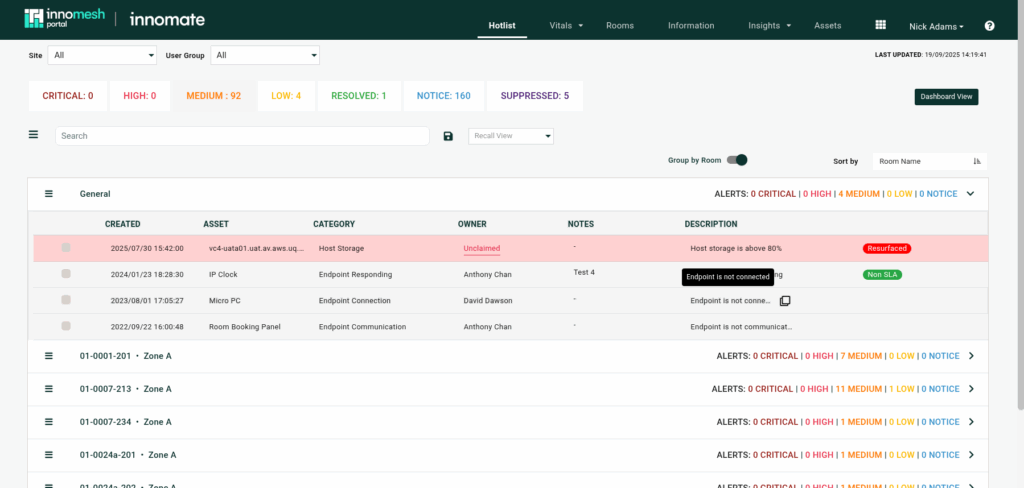This screenshot has width=1024, height=488.
Task: Expand the 01-0007-234 Zone A group
Action: click(971, 422)
